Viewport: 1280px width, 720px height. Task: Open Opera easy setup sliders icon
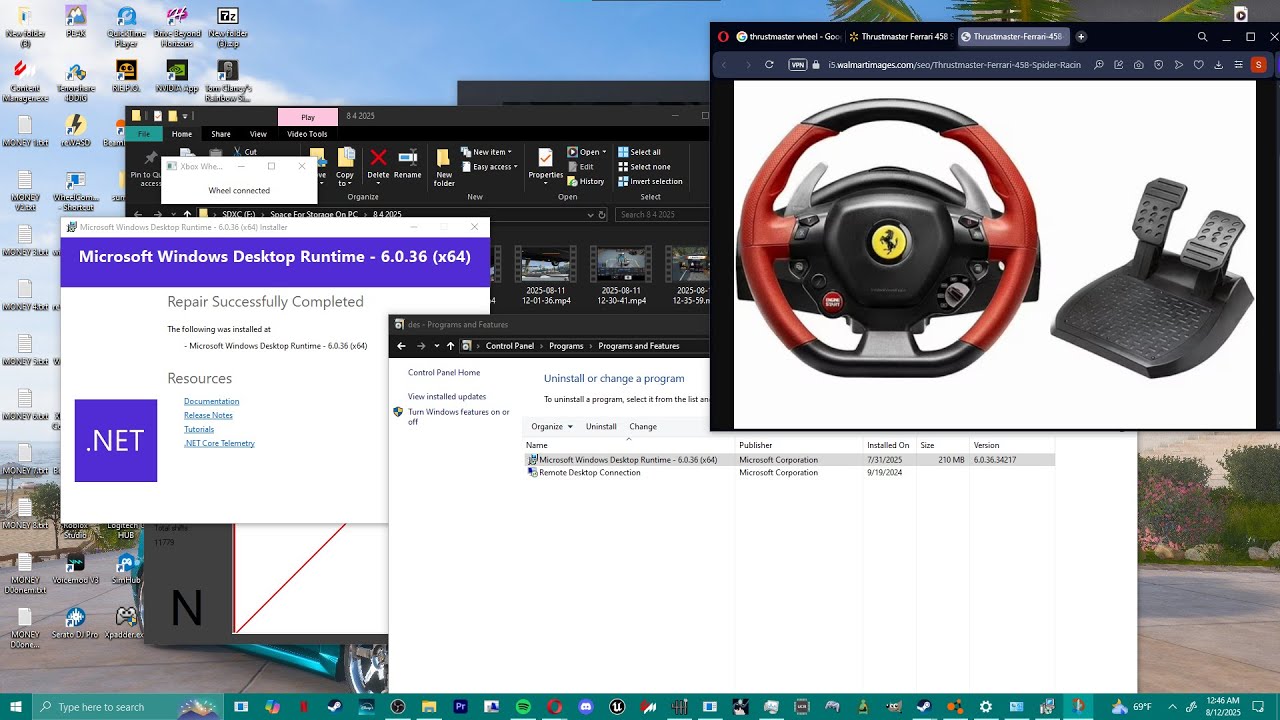pyautogui.click(x=1238, y=64)
